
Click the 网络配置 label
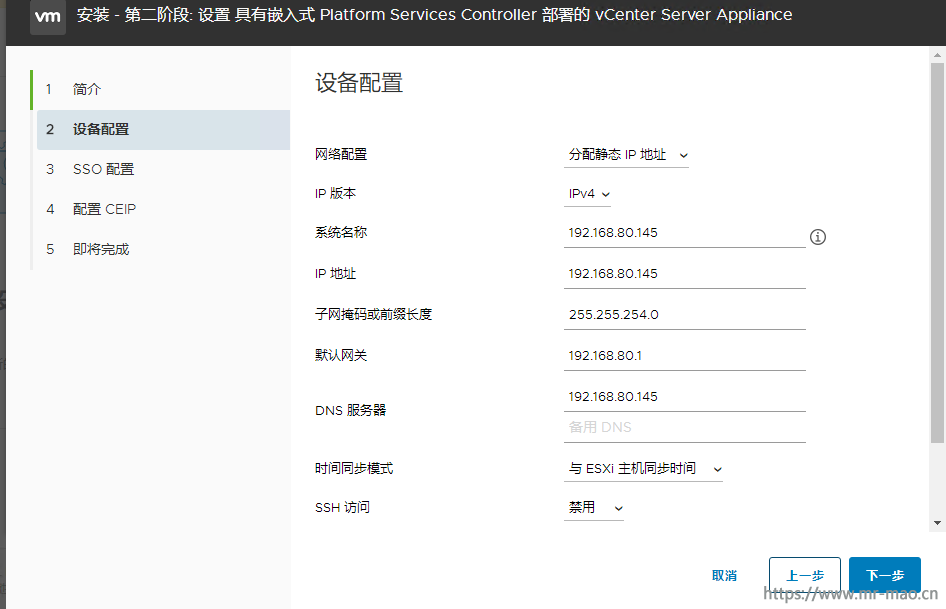point(341,155)
